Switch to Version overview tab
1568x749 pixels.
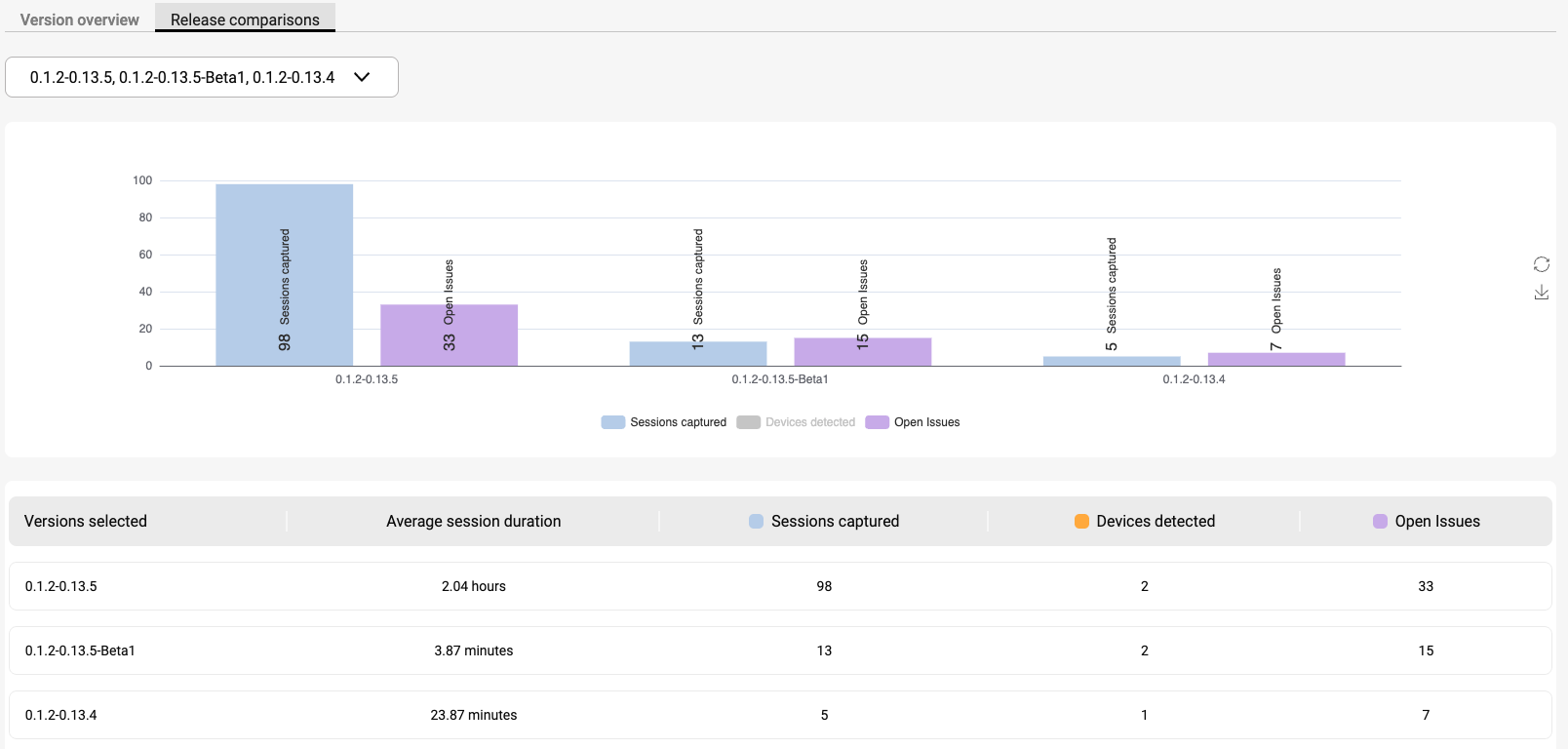(80, 20)
